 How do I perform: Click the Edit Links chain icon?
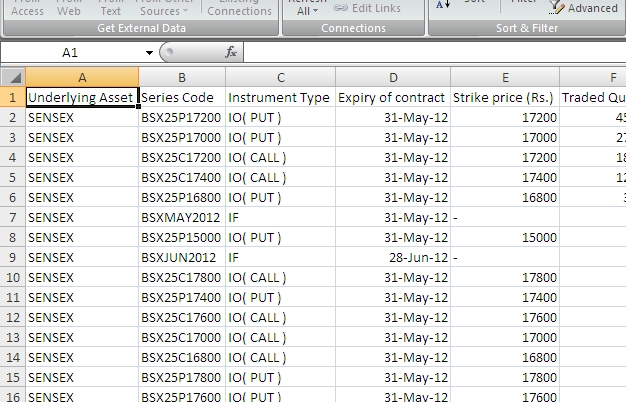341,8
